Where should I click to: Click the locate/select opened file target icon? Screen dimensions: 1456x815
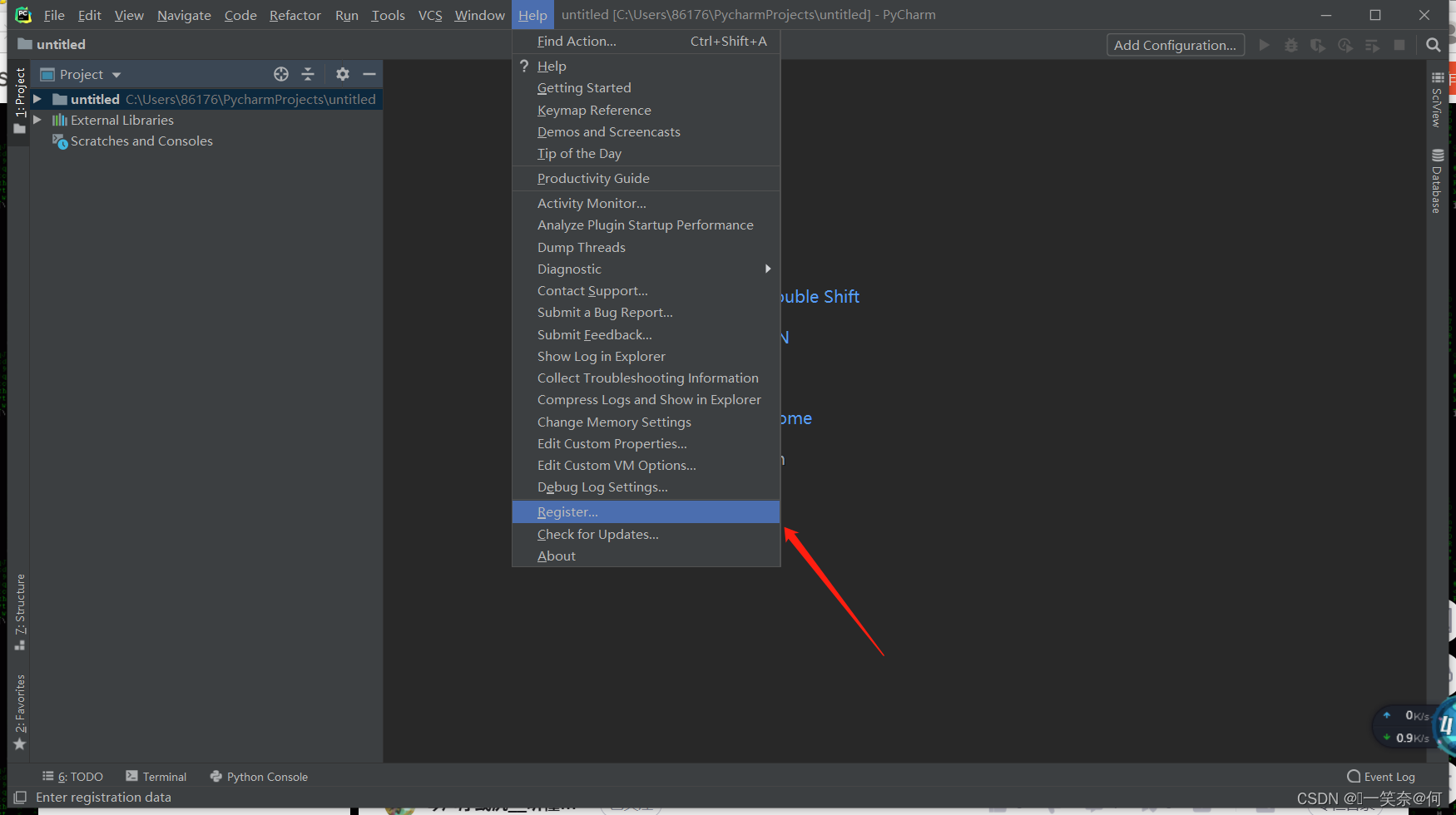[281, 74]
